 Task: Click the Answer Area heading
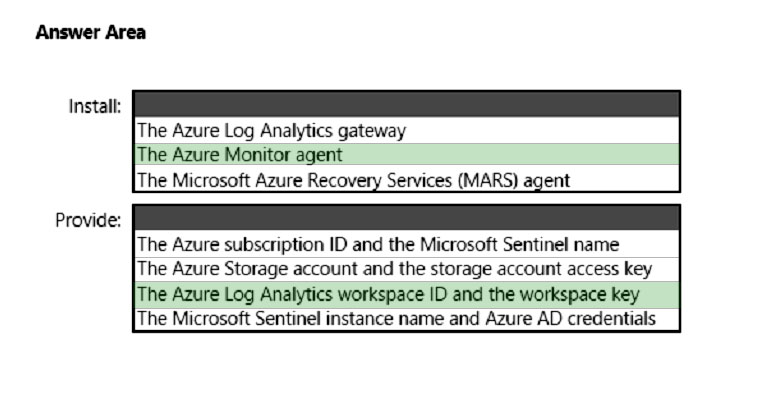pyautogui.click(x=90, y=33)
